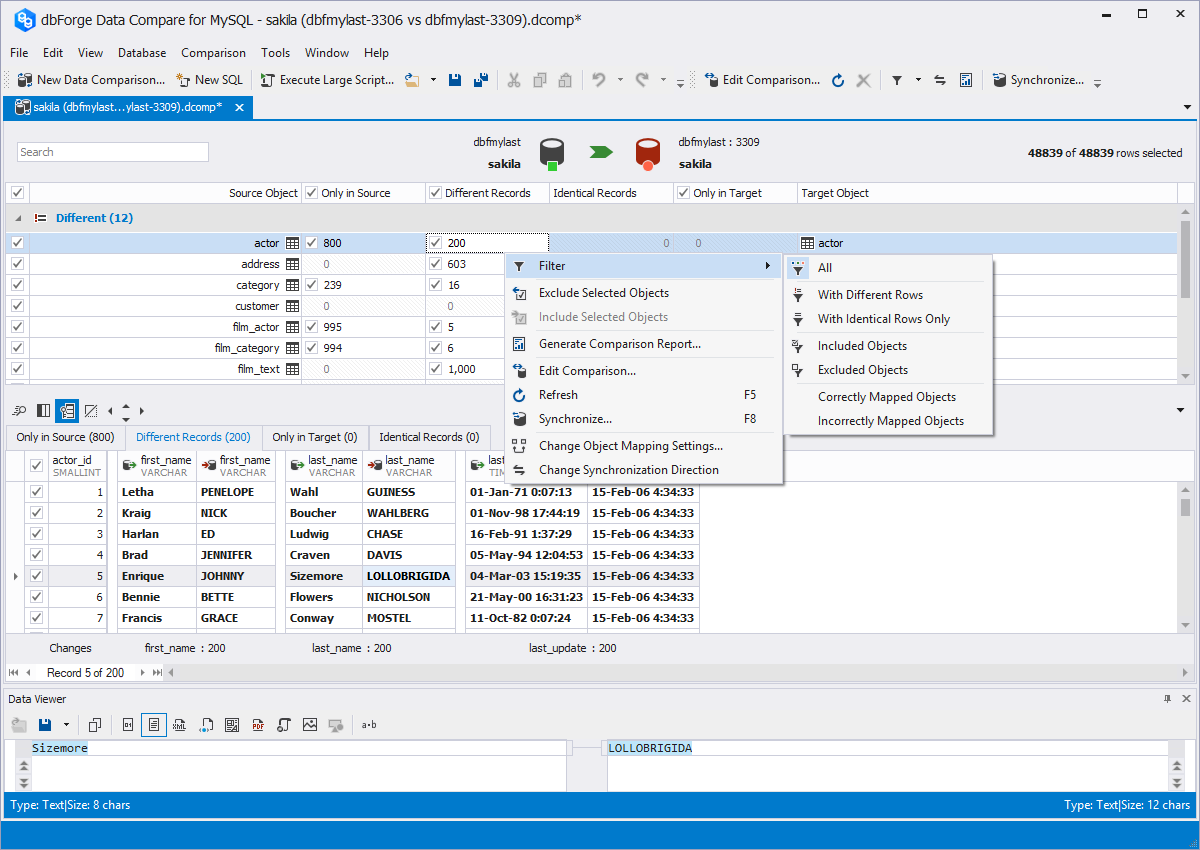Click the Save All icon in the toolbar

[x=480, y=80]
